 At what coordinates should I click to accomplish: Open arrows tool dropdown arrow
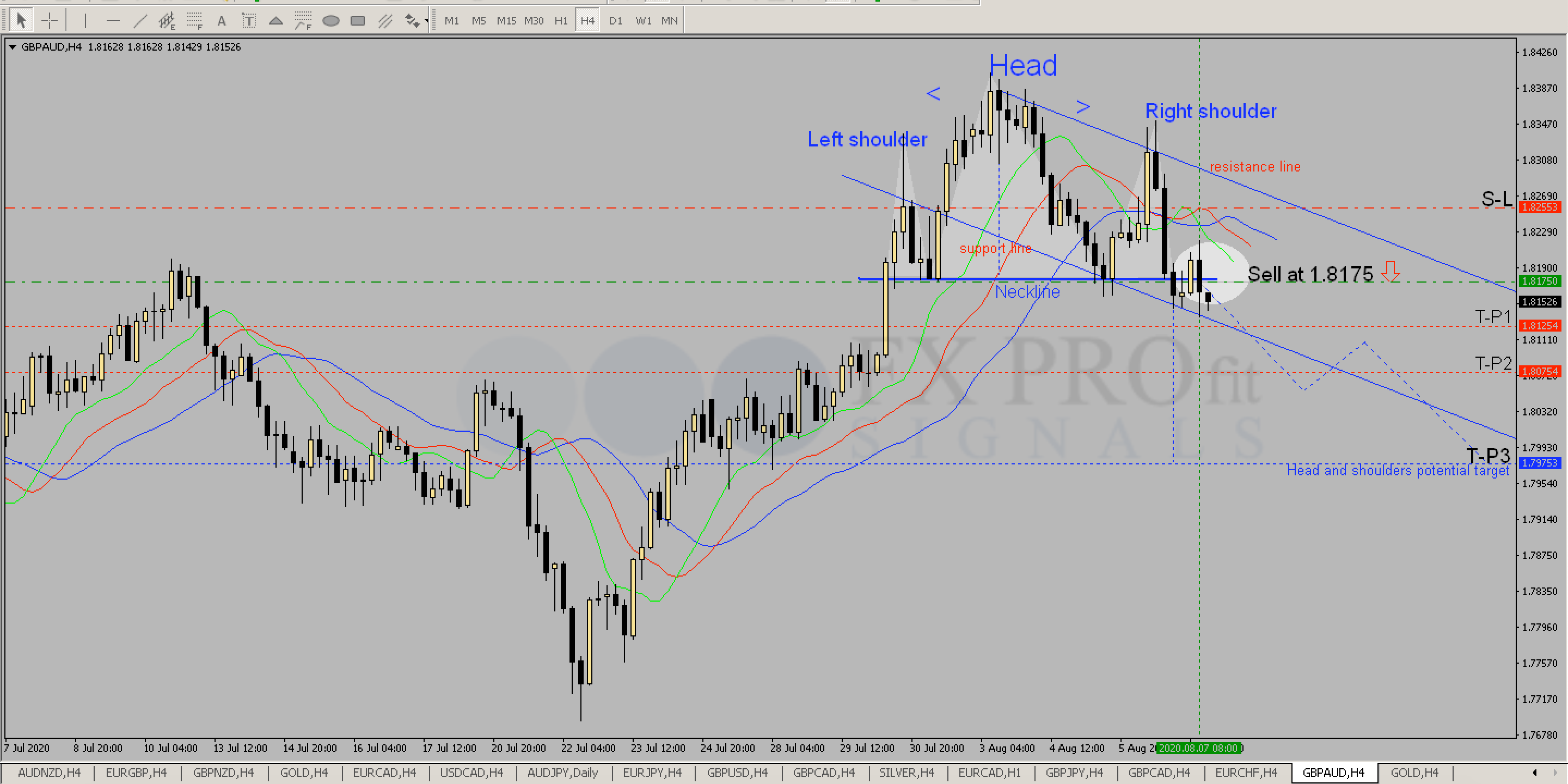click(x=426, y=21)
